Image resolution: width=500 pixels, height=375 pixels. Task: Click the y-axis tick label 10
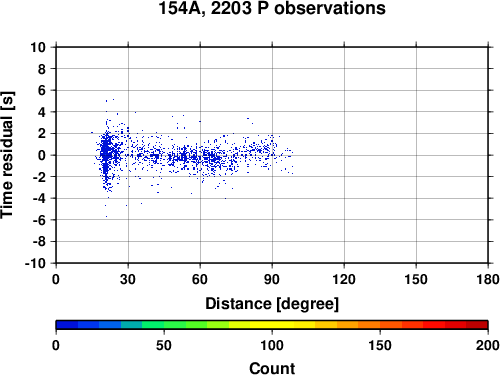tap(38, 47)
